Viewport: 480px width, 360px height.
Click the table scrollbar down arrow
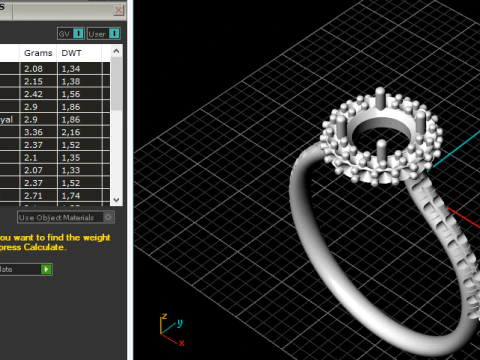tap(116, 200)
